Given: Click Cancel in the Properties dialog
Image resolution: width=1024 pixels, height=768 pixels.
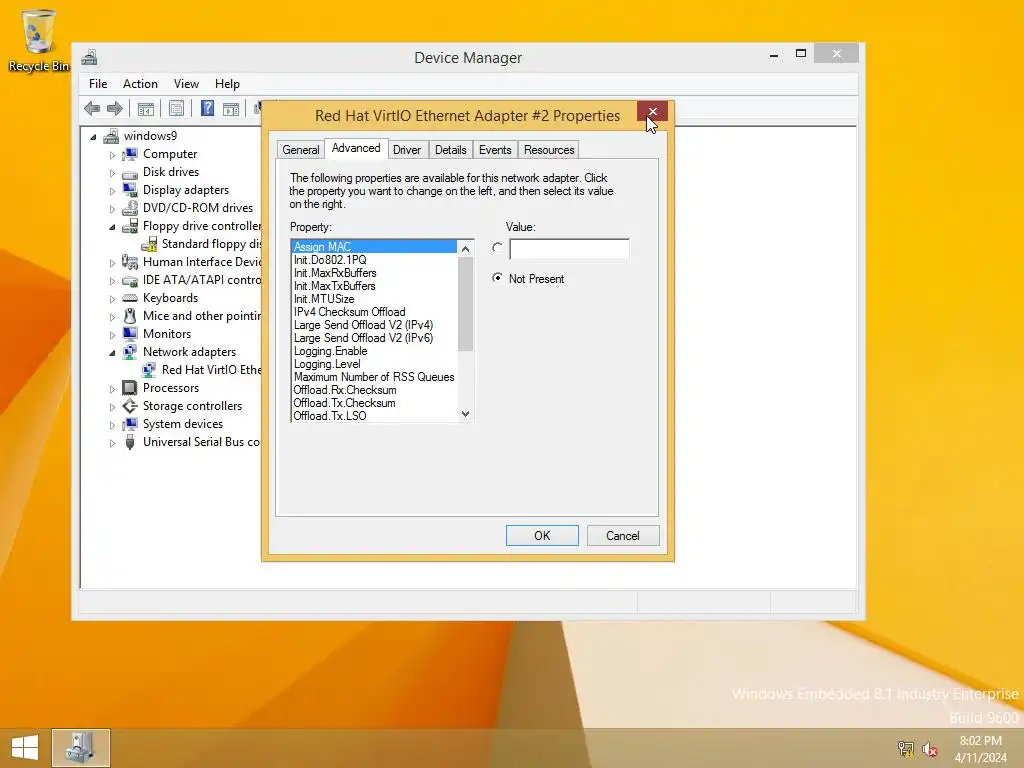Looking at the screenshot, I should (622, 536).
